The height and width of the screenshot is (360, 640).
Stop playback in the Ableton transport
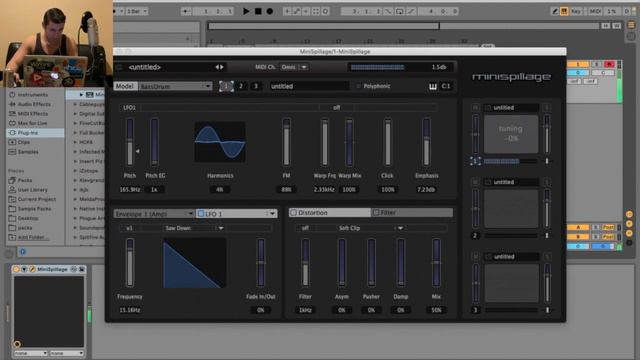[x=258, y=11]
